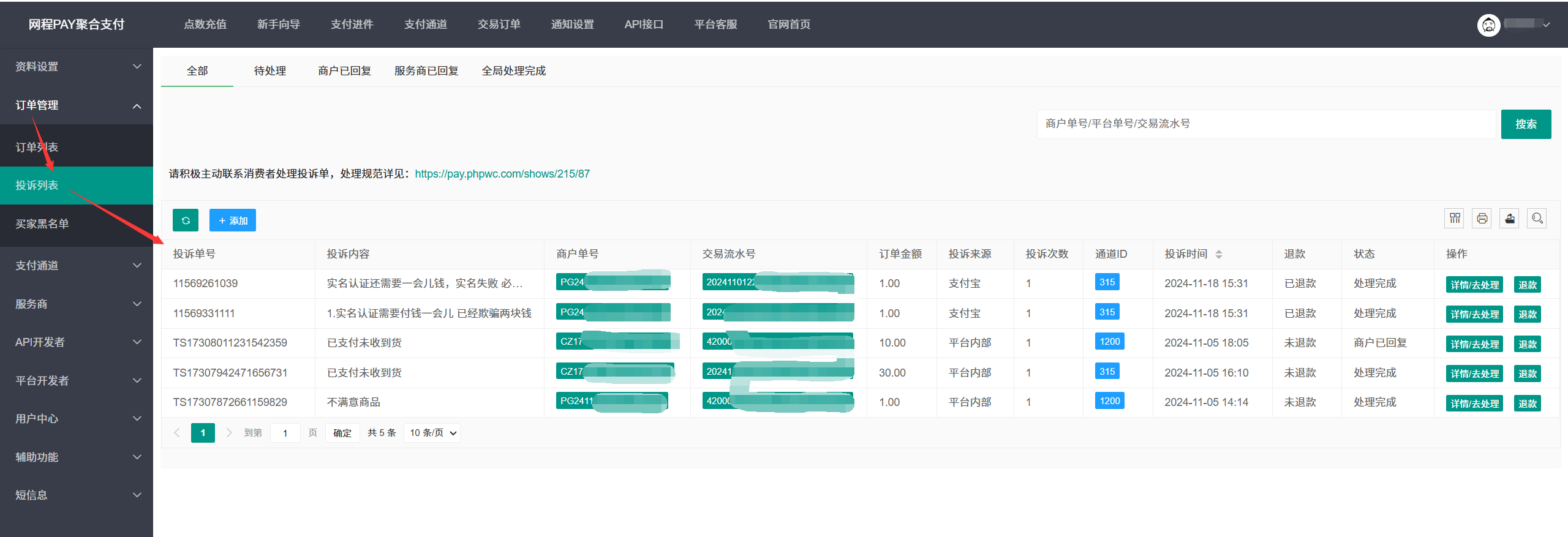Click the pagination 确定 button
Image resolution: width=1568 pixels, height=537 pixels.
pyautogui.click(x=342, y=433)
